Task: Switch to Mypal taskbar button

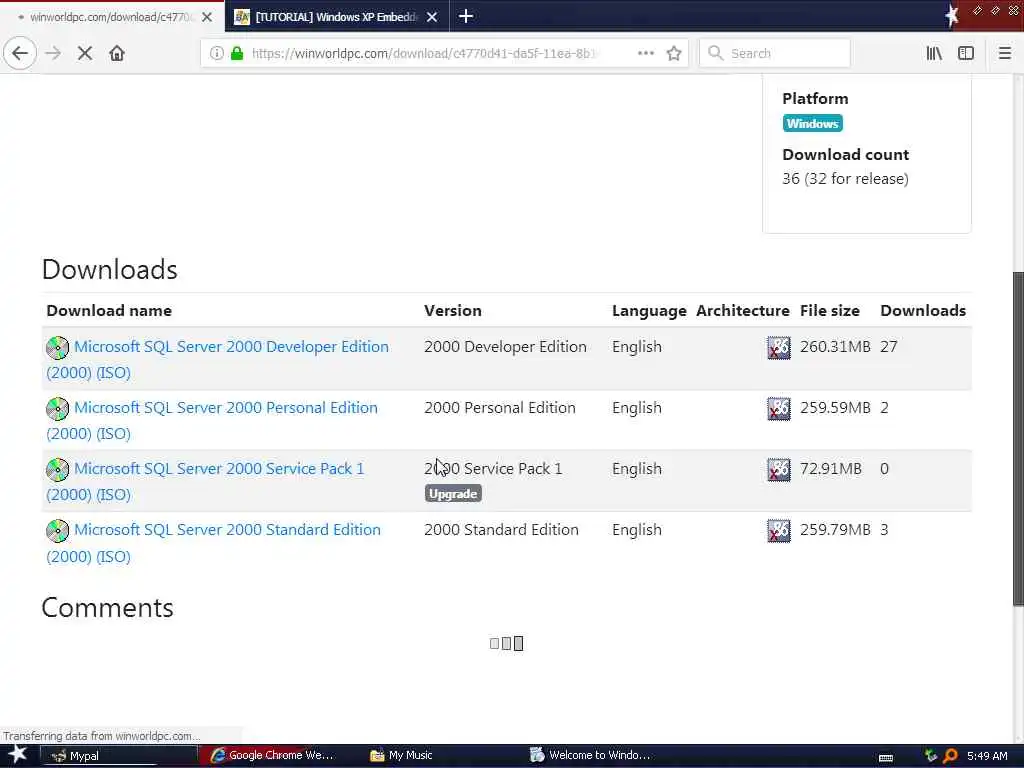Action: (118, 756)
